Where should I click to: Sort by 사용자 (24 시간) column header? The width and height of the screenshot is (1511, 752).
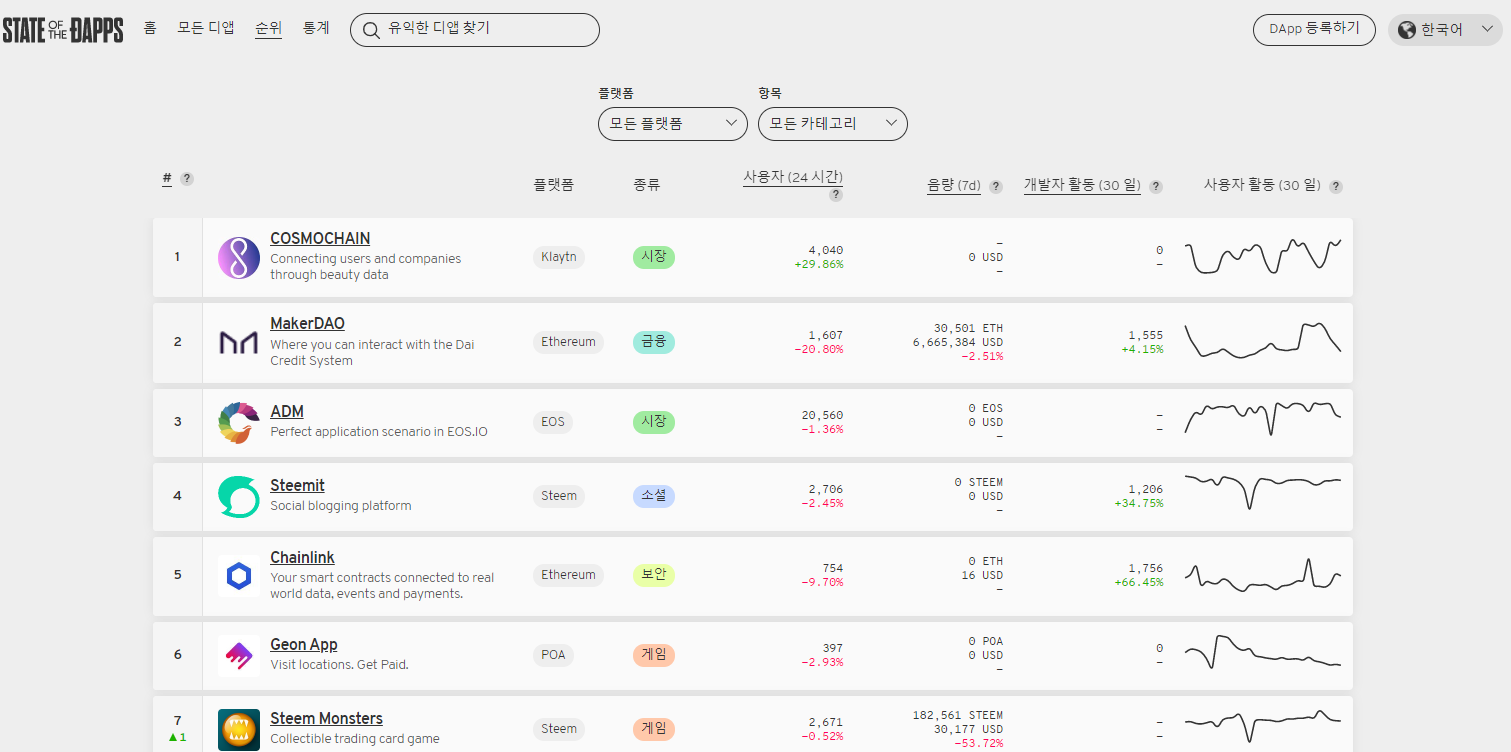point(793,177)
